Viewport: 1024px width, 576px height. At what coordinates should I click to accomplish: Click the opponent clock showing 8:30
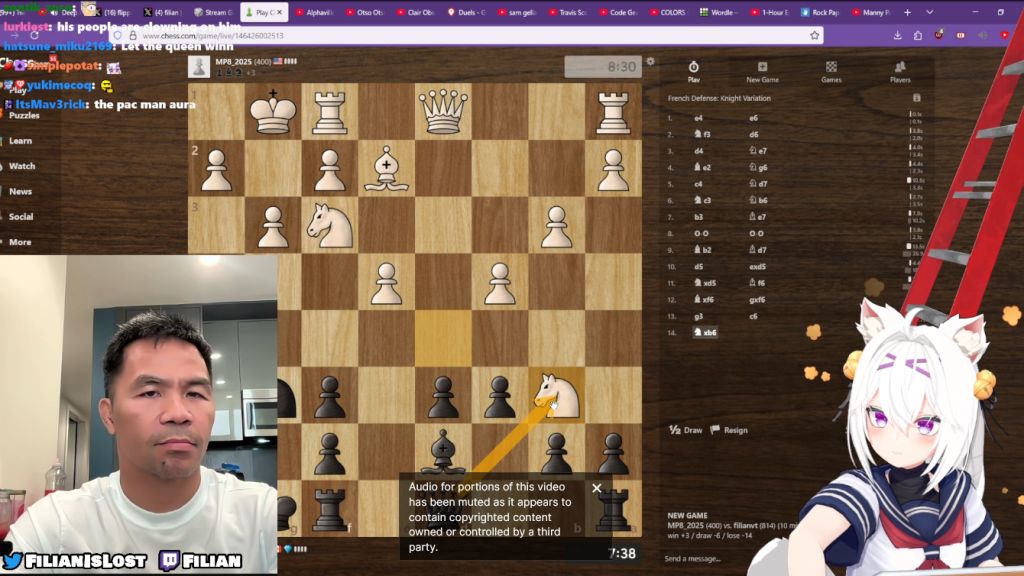[x=603, y=67]
